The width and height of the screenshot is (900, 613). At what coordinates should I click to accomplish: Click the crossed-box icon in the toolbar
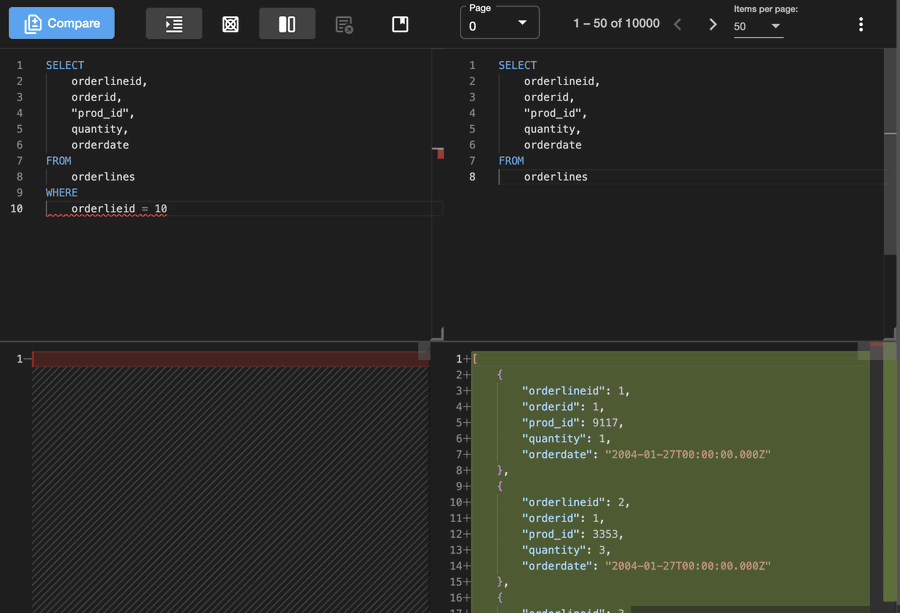pos(230,24)
